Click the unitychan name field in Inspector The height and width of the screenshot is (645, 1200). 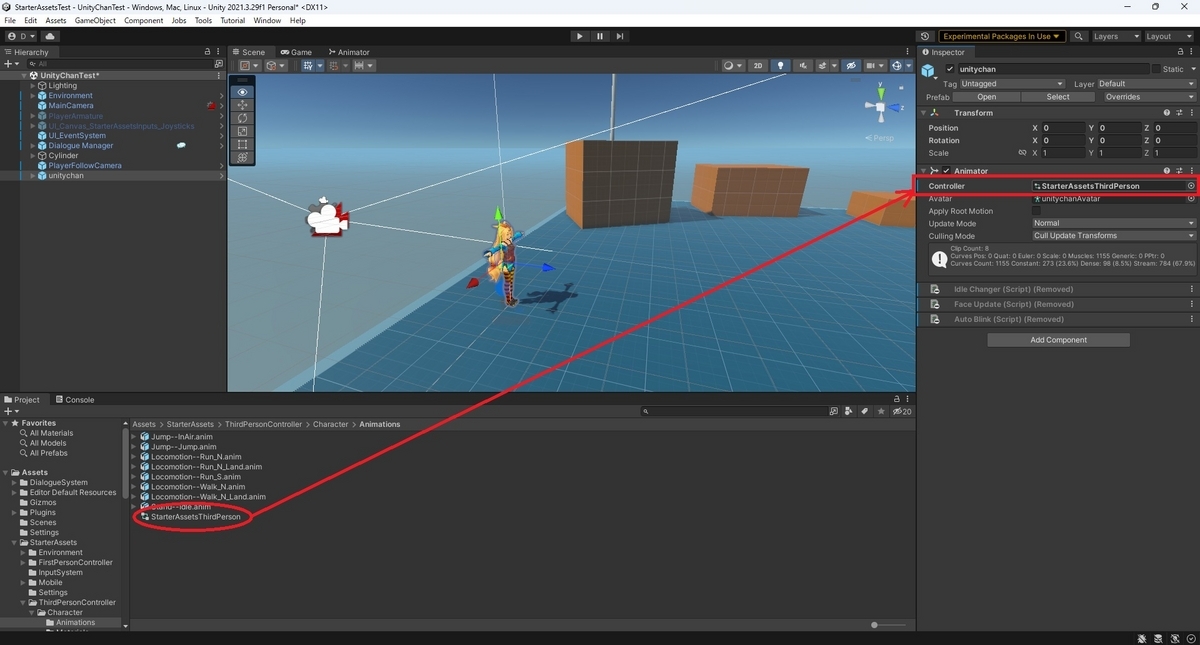(1052, 69)
